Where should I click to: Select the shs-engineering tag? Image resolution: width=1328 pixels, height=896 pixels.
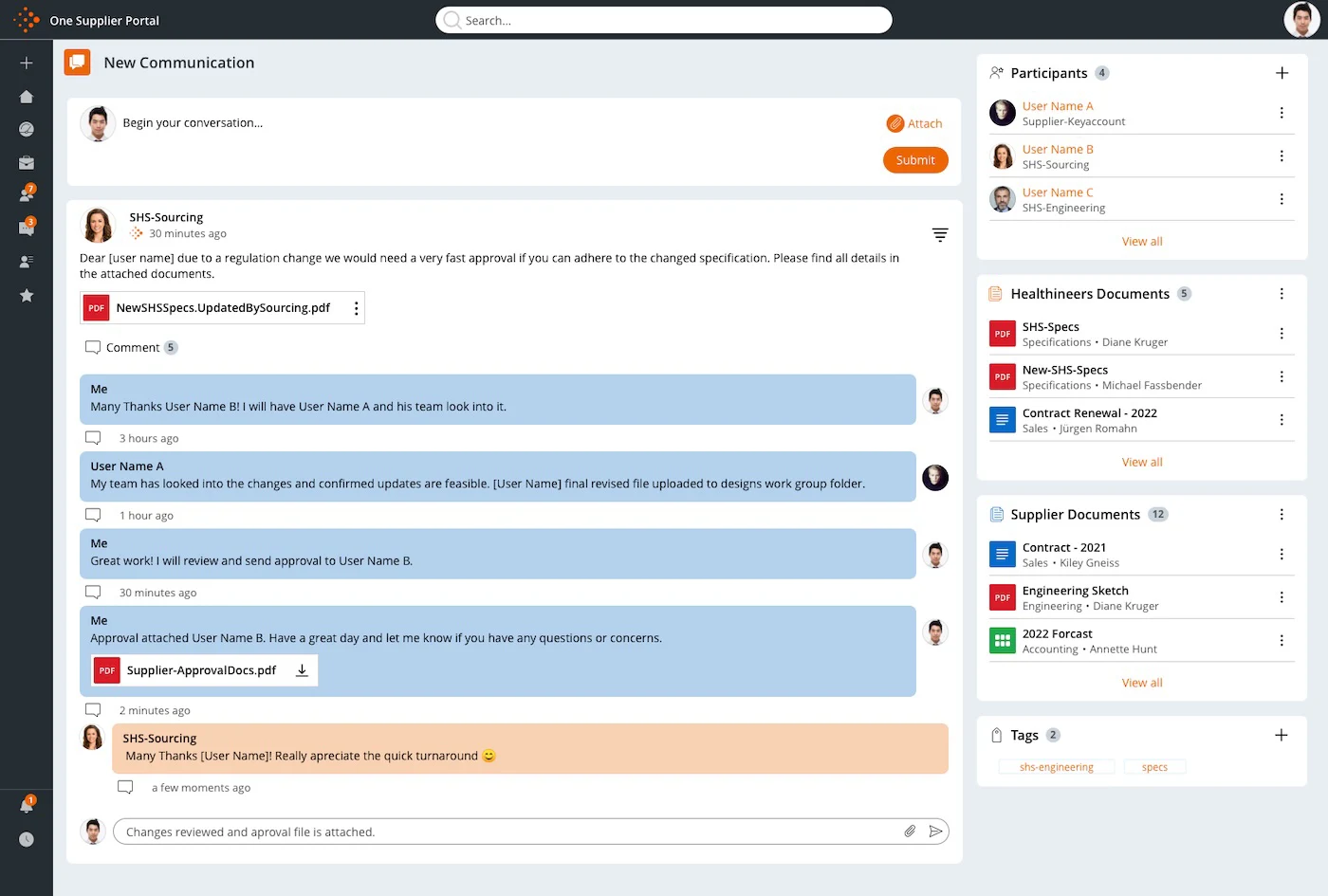pyautogui.click(x=1056, y=767)
